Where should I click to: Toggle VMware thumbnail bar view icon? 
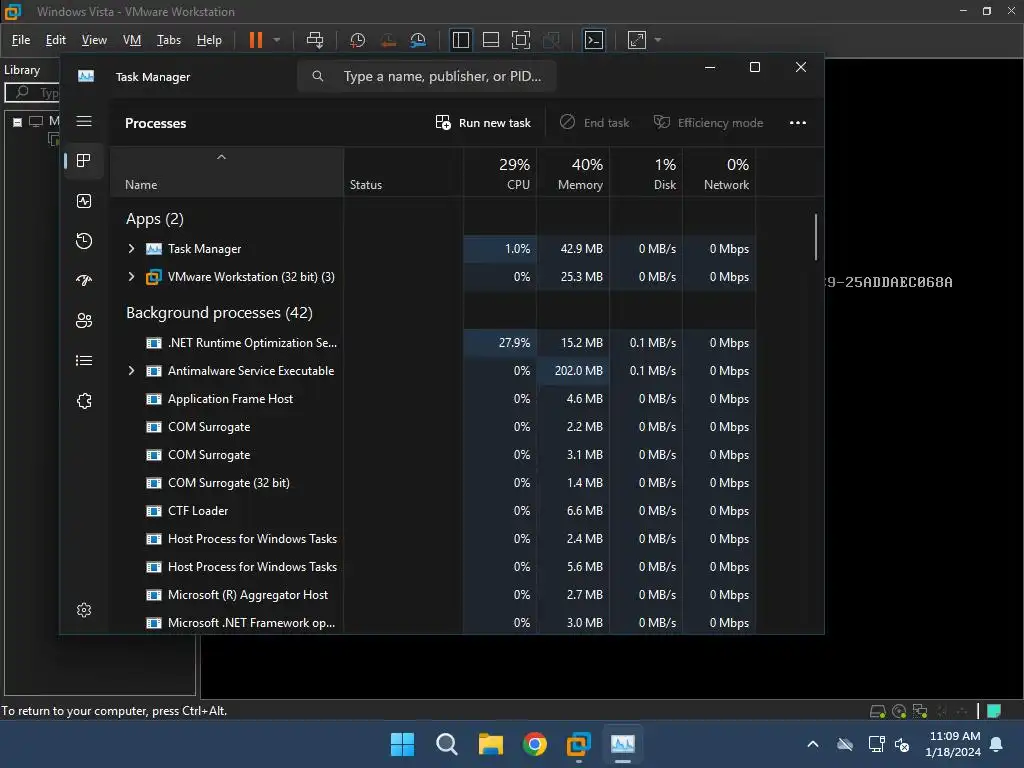(x=490, y=40)
